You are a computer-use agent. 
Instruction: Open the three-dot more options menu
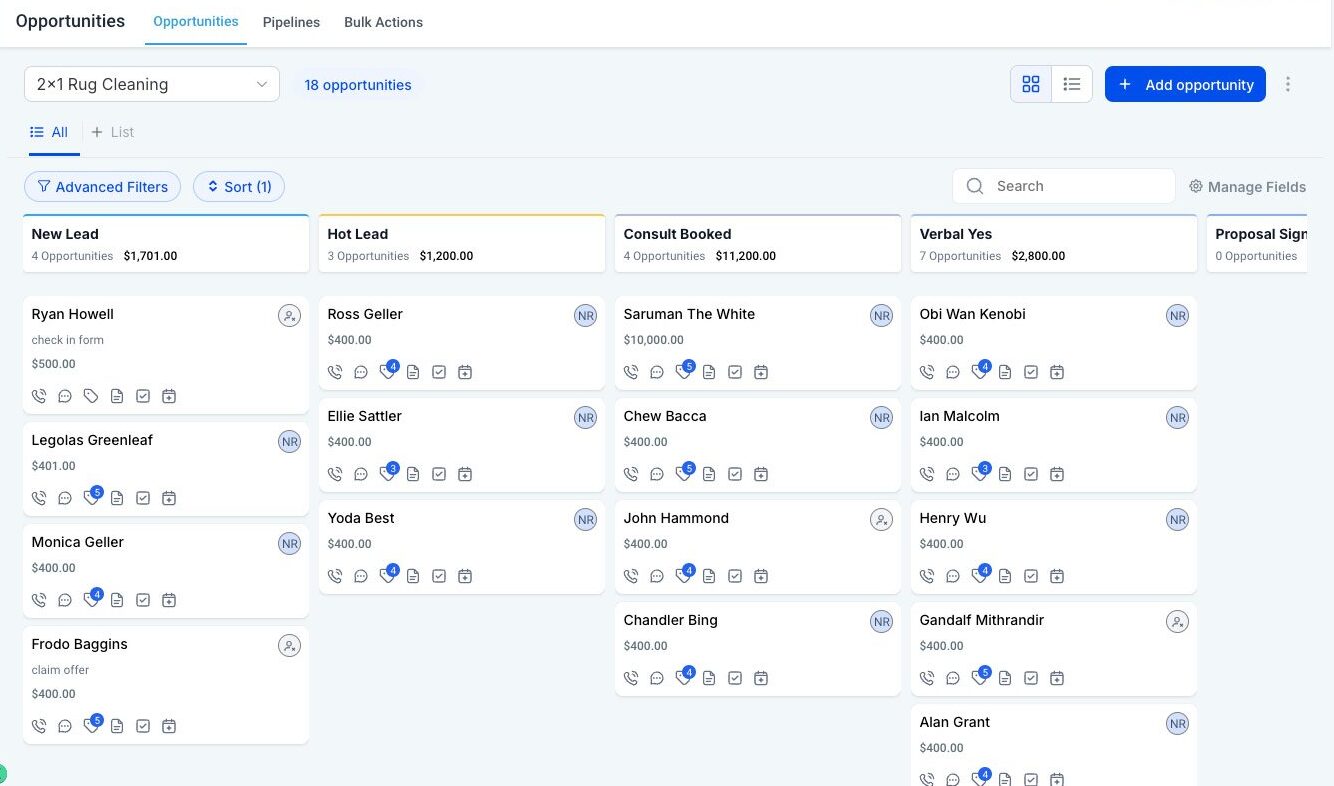point(1288,85)
